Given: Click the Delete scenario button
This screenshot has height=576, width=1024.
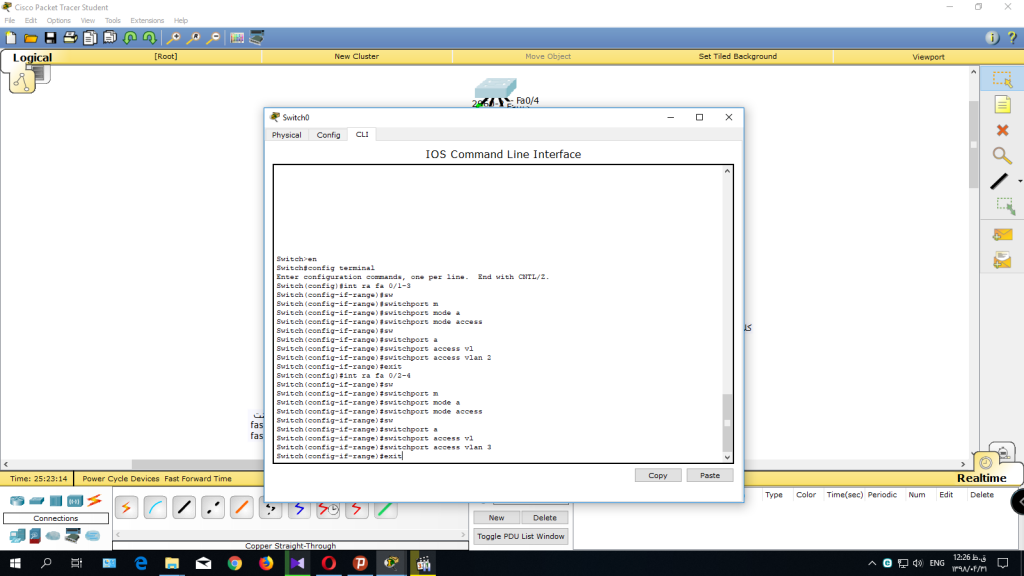Looking at the screenshot, I should (x=545, y=517).
